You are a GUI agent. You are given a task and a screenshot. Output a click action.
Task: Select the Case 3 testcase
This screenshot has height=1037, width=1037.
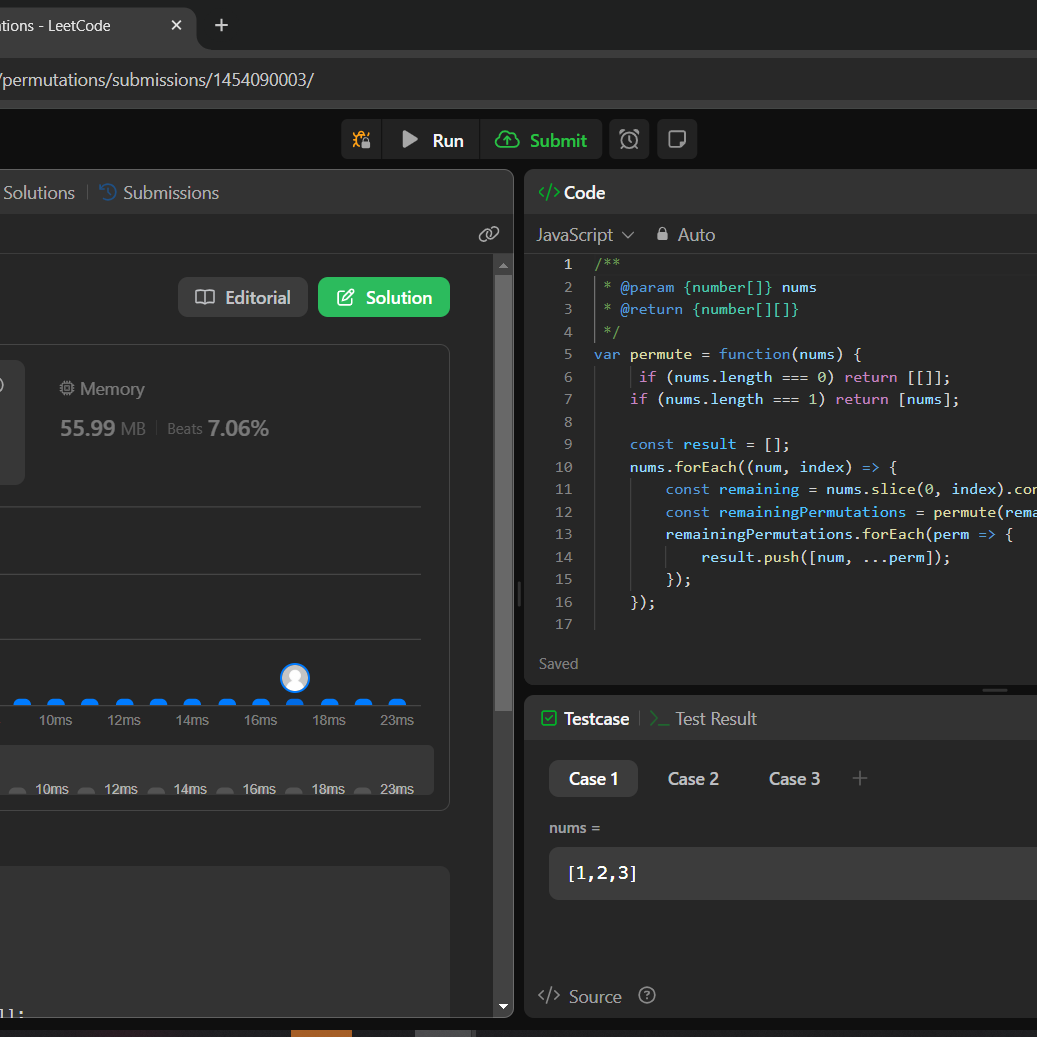coord(794,778)
